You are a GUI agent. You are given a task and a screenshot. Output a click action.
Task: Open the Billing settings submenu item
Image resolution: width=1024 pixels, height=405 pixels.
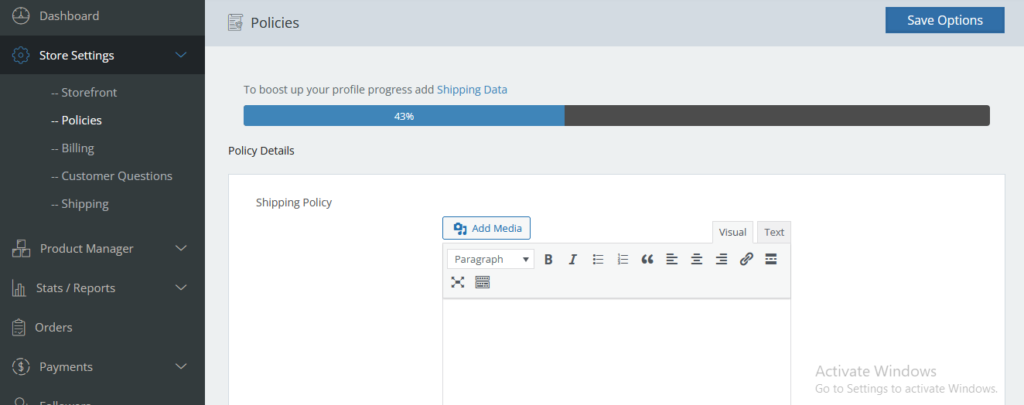click(x=77, y=148)
